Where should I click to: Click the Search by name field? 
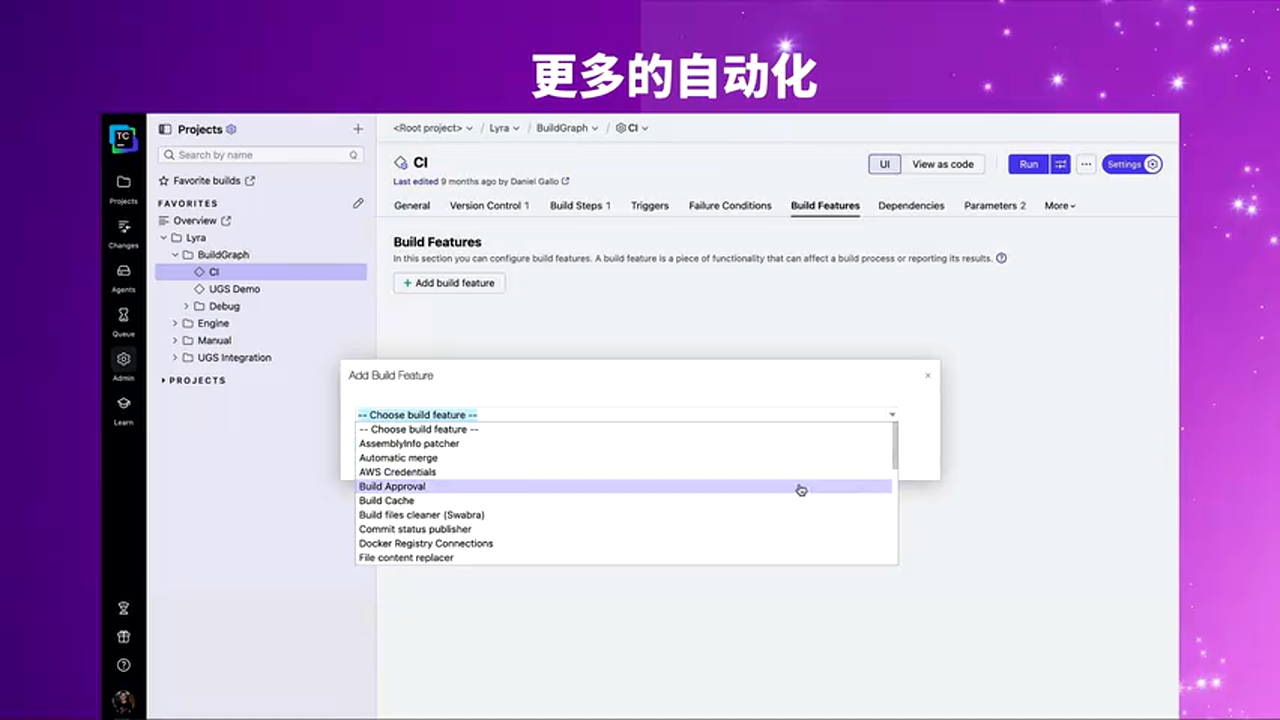(x=258, y=155)
